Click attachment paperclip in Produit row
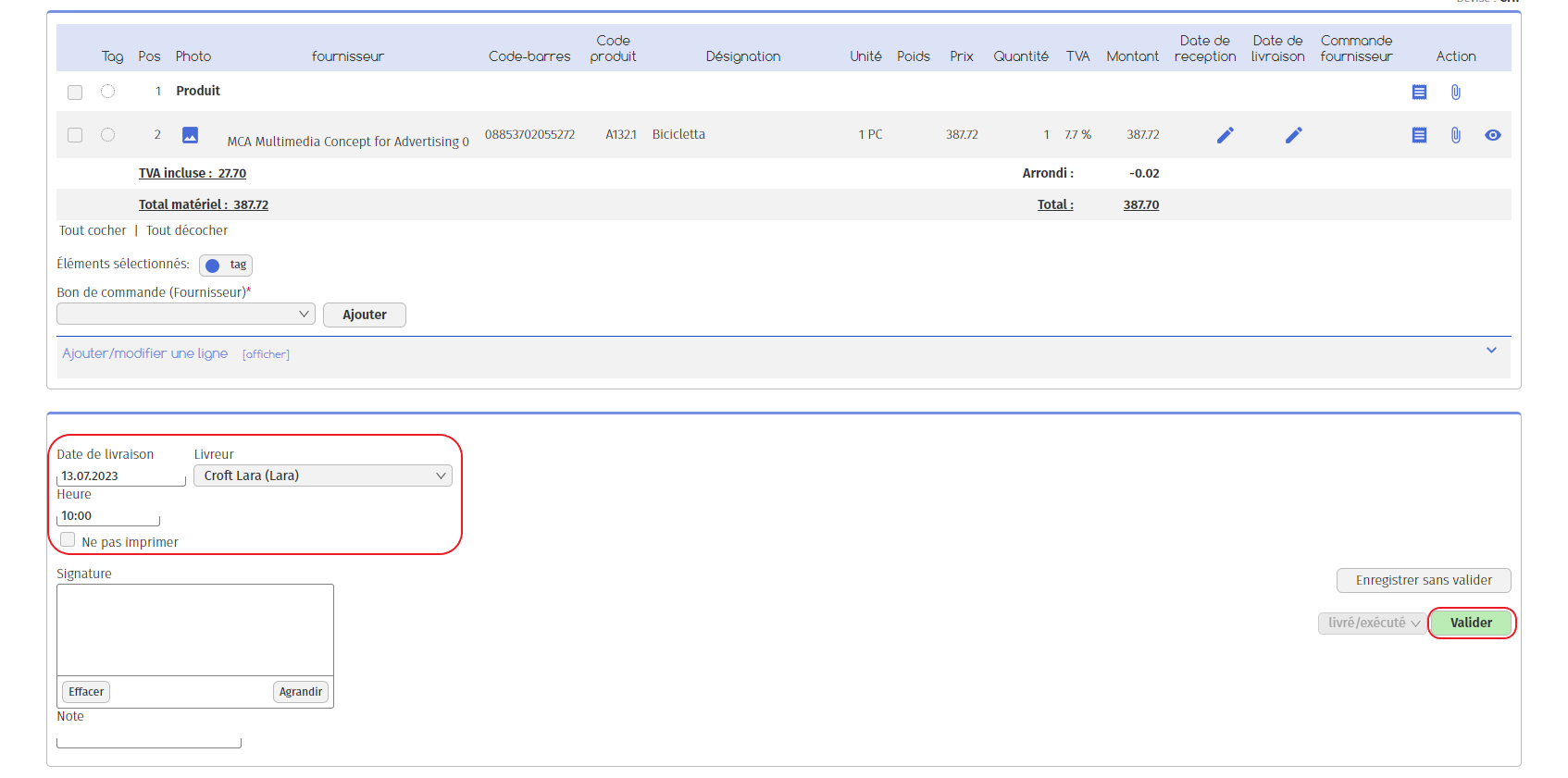Image resolution: width=1568 pixels, height=778 pixels. tap(1455, 92)
